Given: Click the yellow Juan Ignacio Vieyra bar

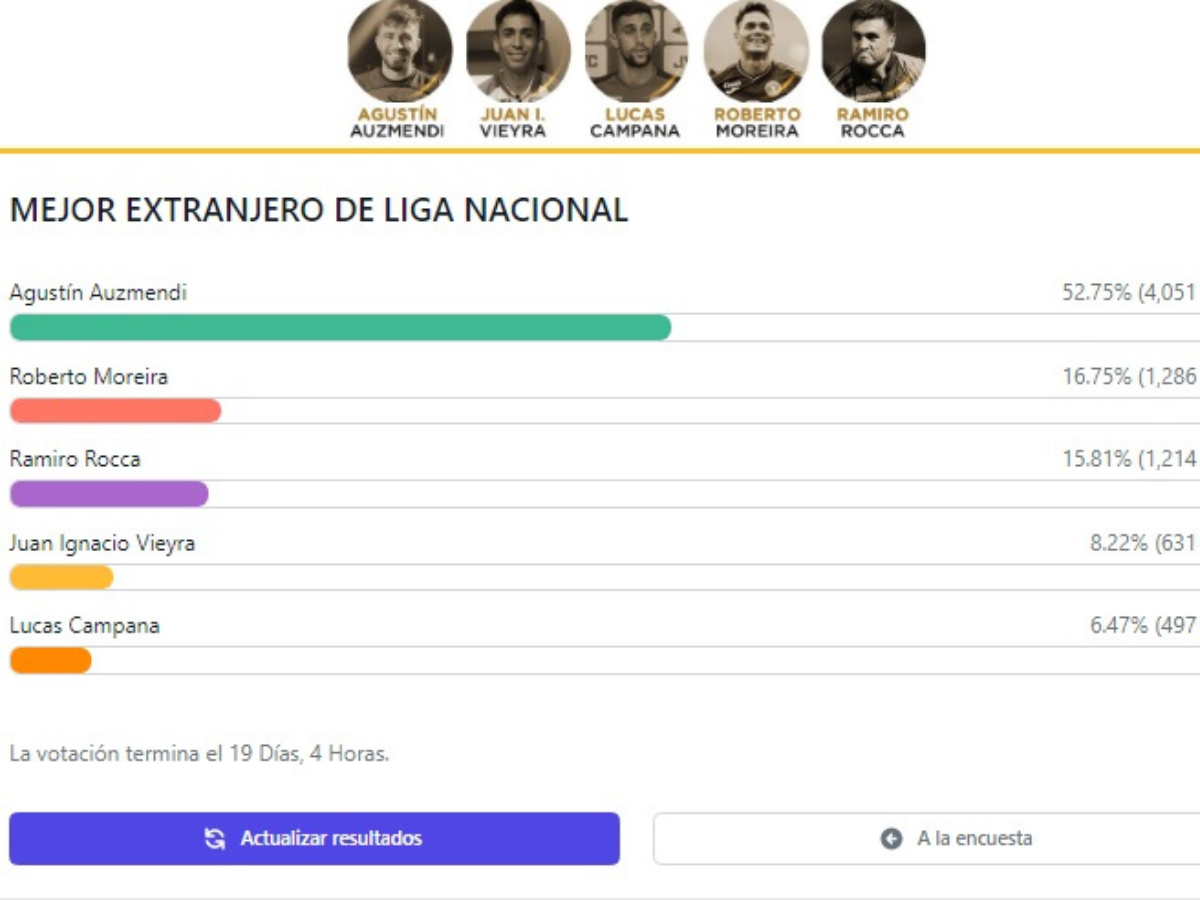Looking at the screenshot, I should click(61, 577).
